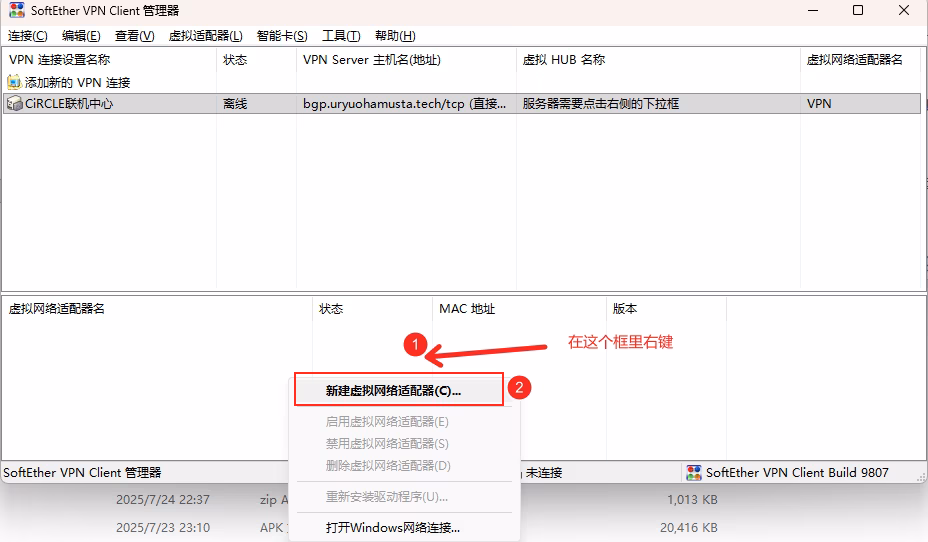Screen dimensions: 928x542
Task: Click the CiRCLE联机中心 connection icon
Action: tap(14, 103)
